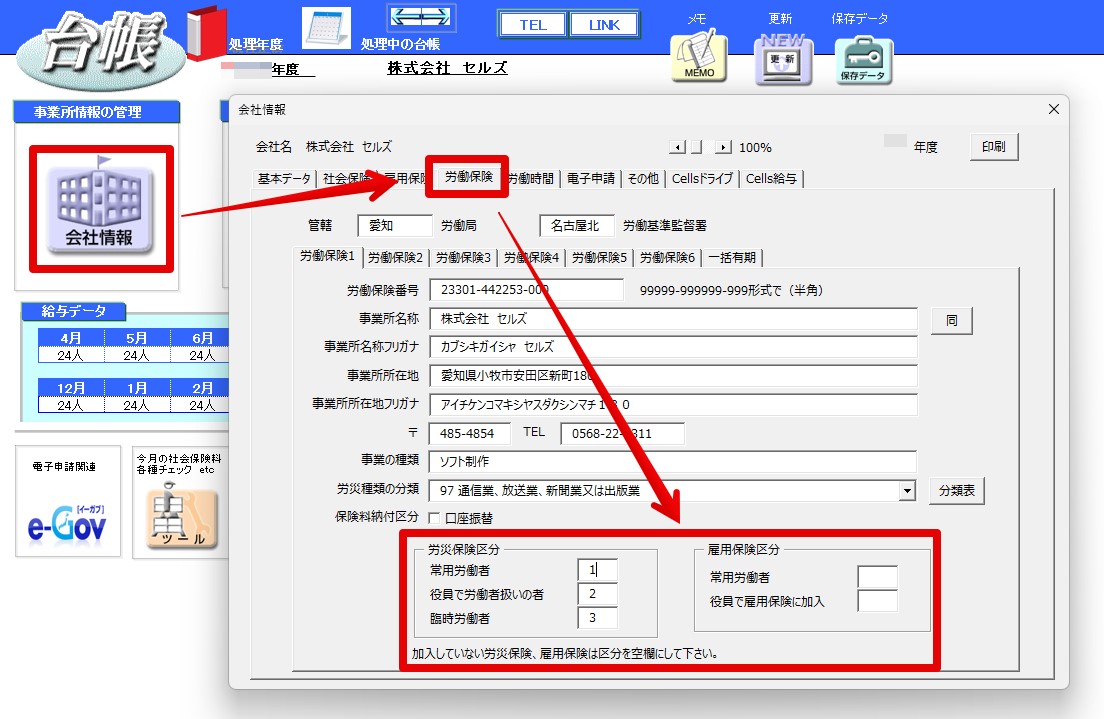Switch to the 労働保険 tab
The height and width of the screenshot is (719, 1104).
(469, 177)
